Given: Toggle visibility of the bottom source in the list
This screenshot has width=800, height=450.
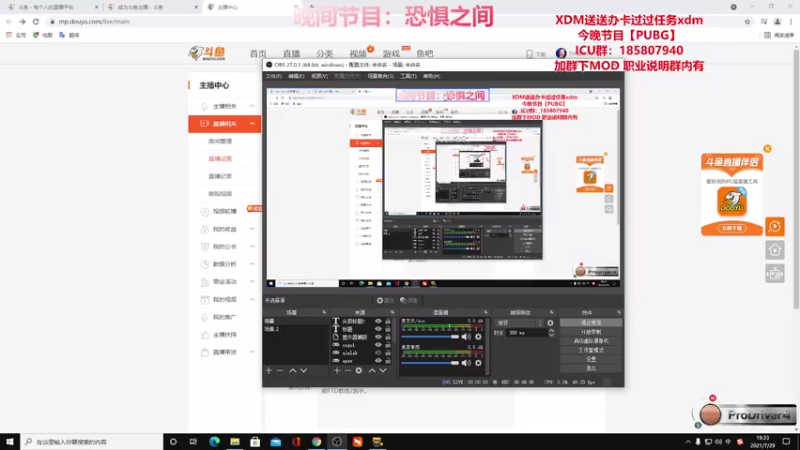Looking at the screenshot, I should pyautogui.click(x=378, y=361).
